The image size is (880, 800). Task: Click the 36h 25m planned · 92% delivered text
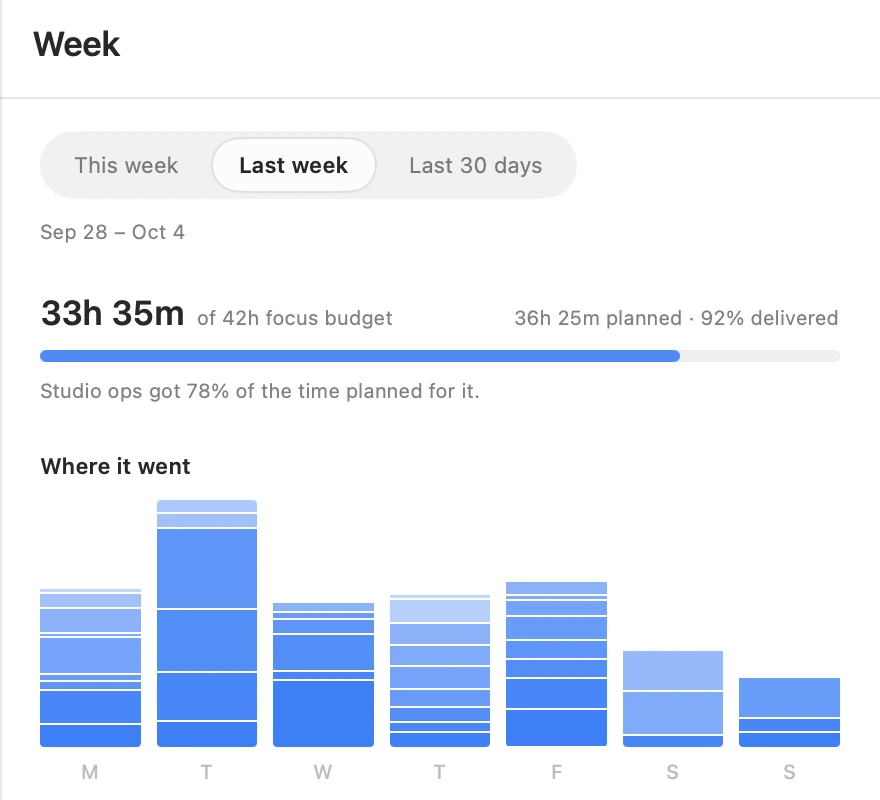tap(676, 318)
